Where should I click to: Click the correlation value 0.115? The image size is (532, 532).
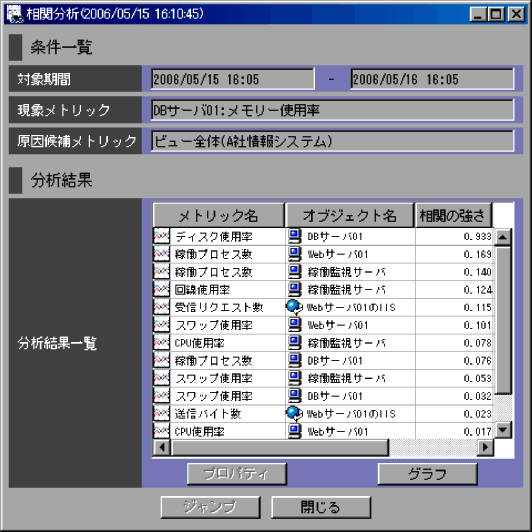pyautogui.click(x=477, y=307)
